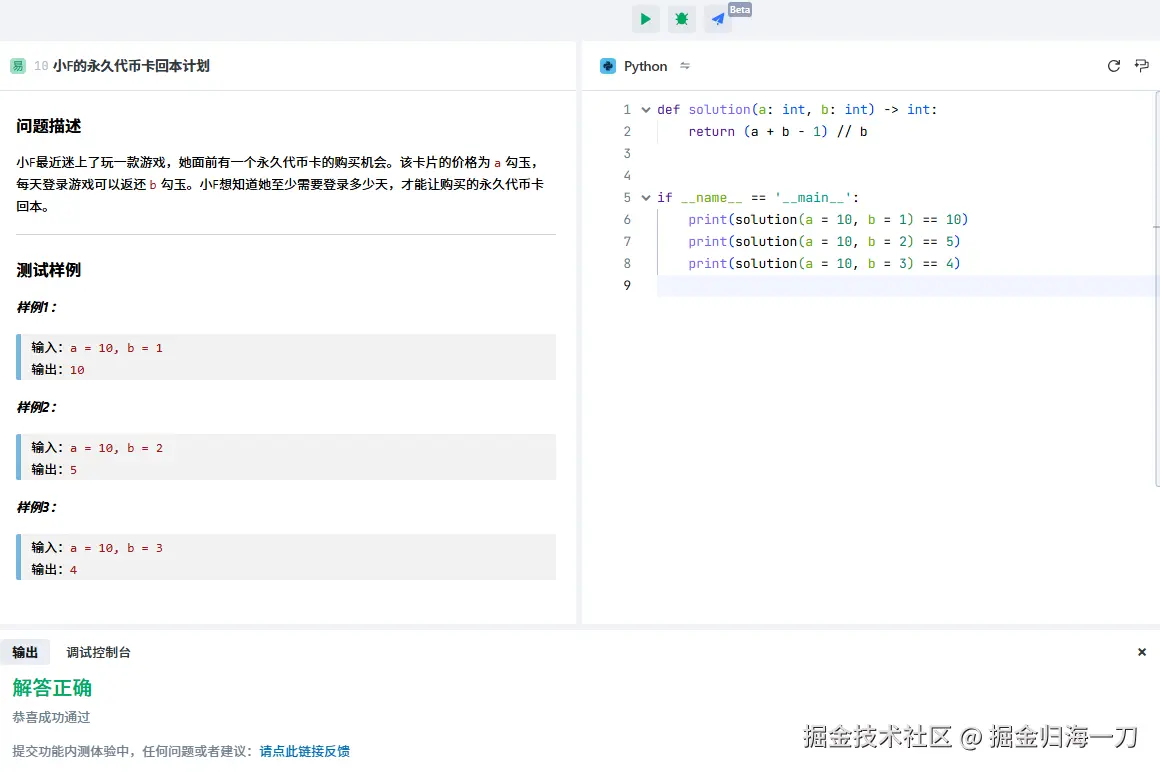The height and width of the screenshot is (772, 1160).
Task: Open the language switch arrows next to Python
Action: [x=685, y=66]
